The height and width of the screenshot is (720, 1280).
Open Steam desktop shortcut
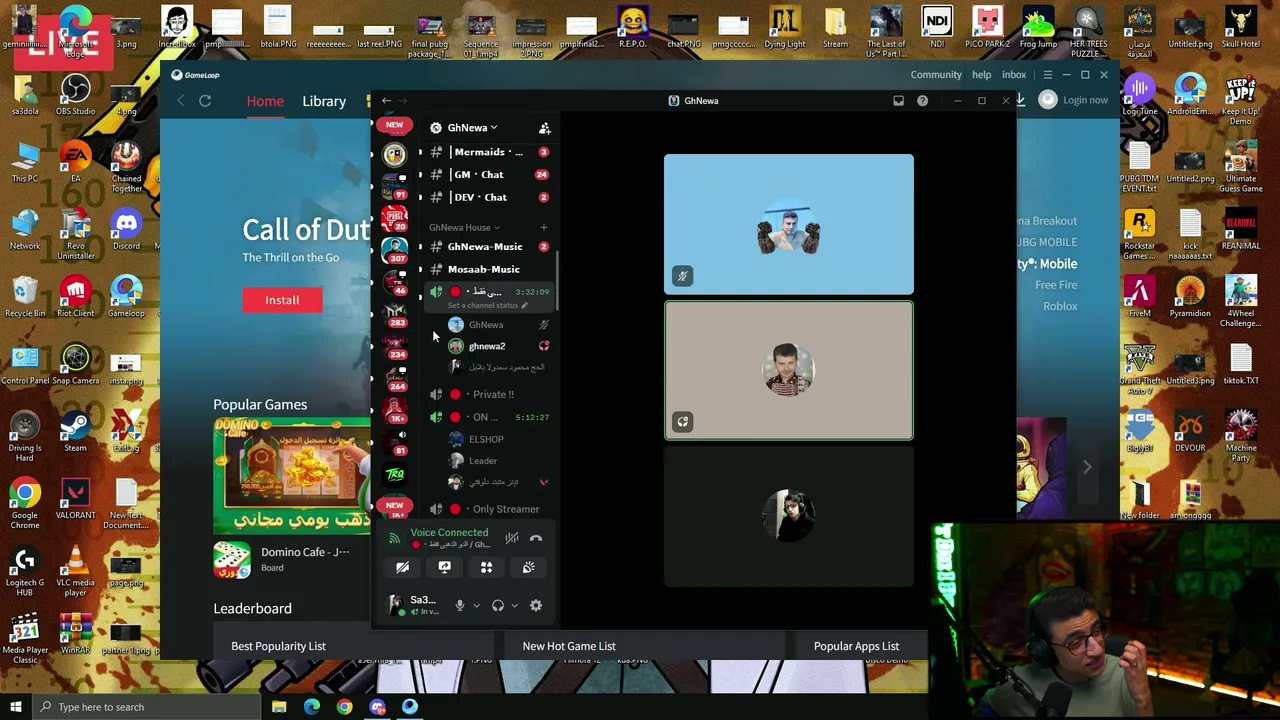point(76,431)
